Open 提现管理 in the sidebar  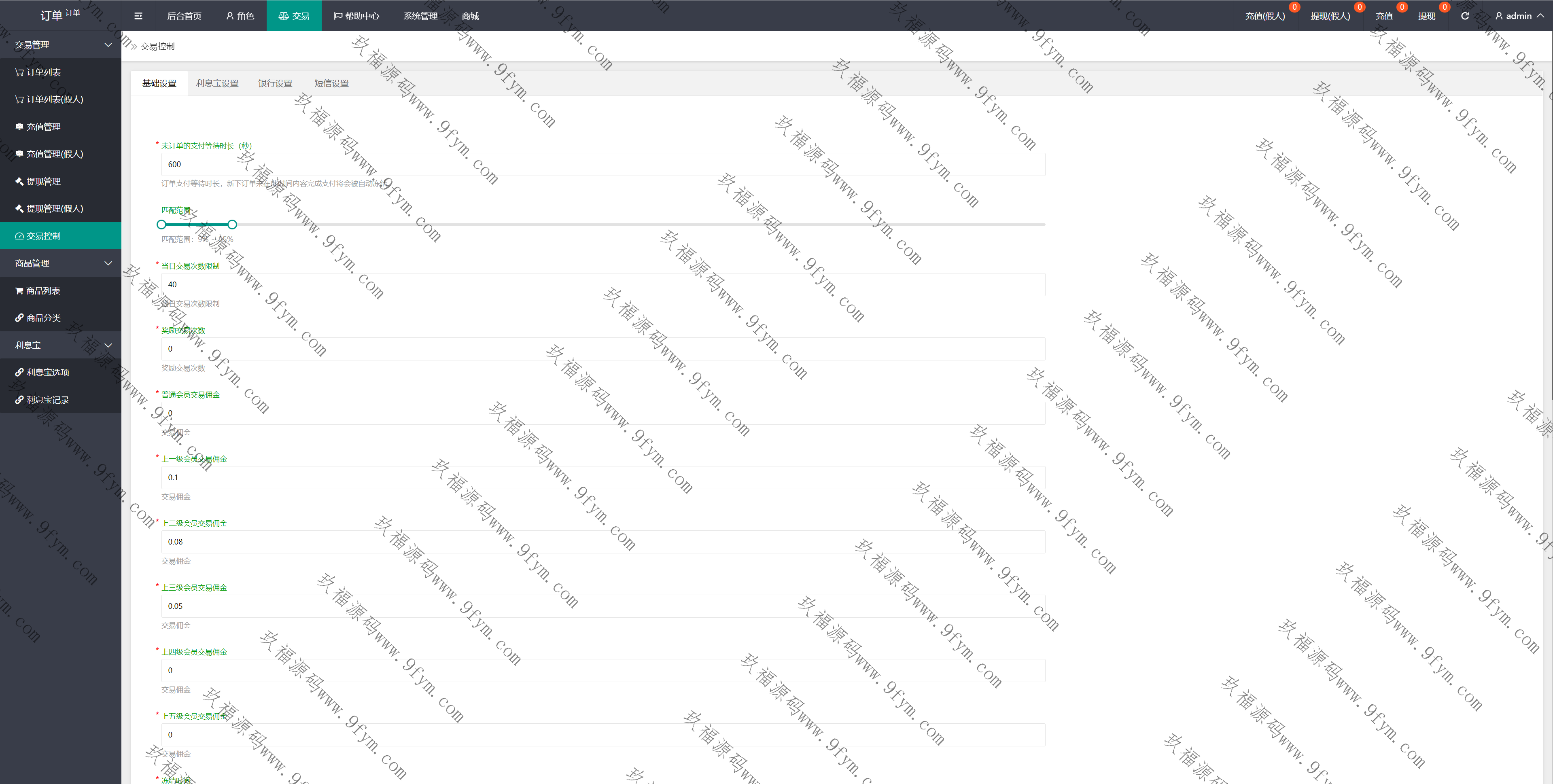[x=43, y=181]
